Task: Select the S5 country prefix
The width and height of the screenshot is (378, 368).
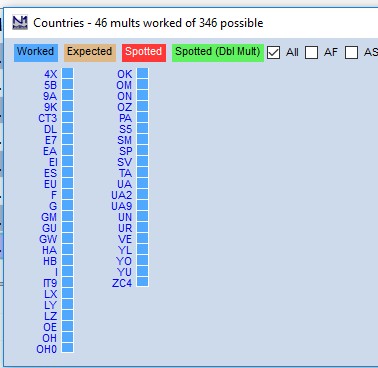Action: coord(125,129)
